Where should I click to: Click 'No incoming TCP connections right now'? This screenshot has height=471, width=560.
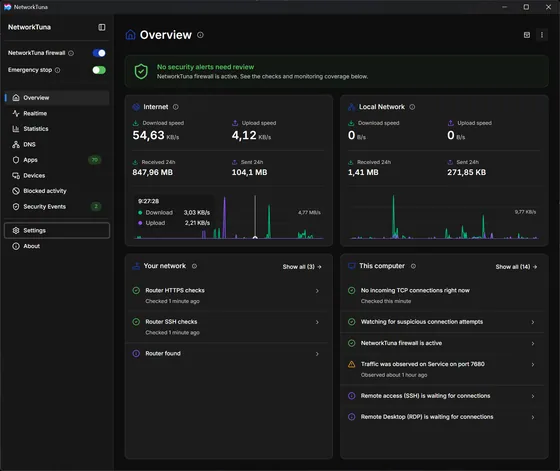(415, 291)
